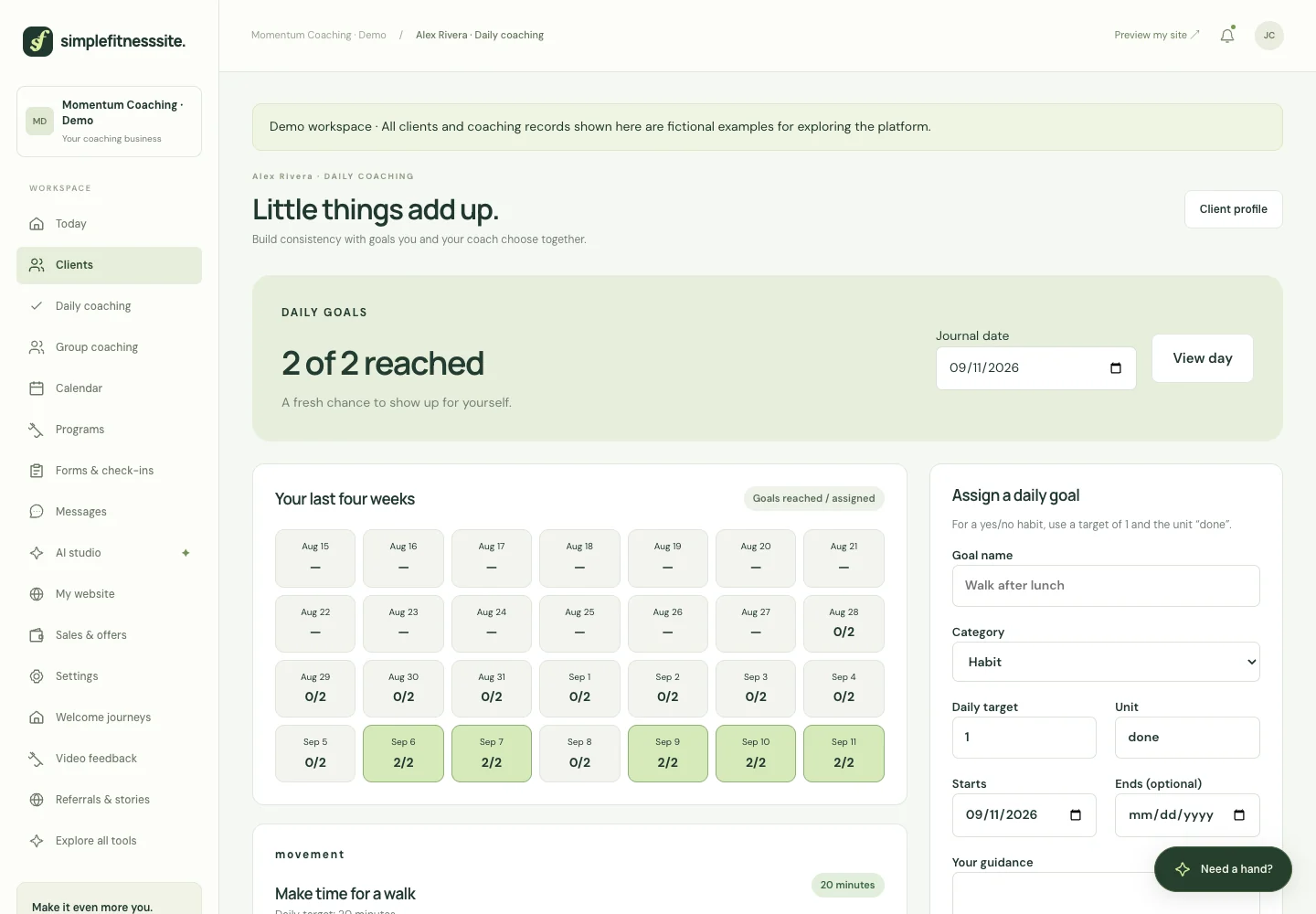Screen dimensions: 1316x914
Task: Select the Sep 10 day cell
Action: 756,753
